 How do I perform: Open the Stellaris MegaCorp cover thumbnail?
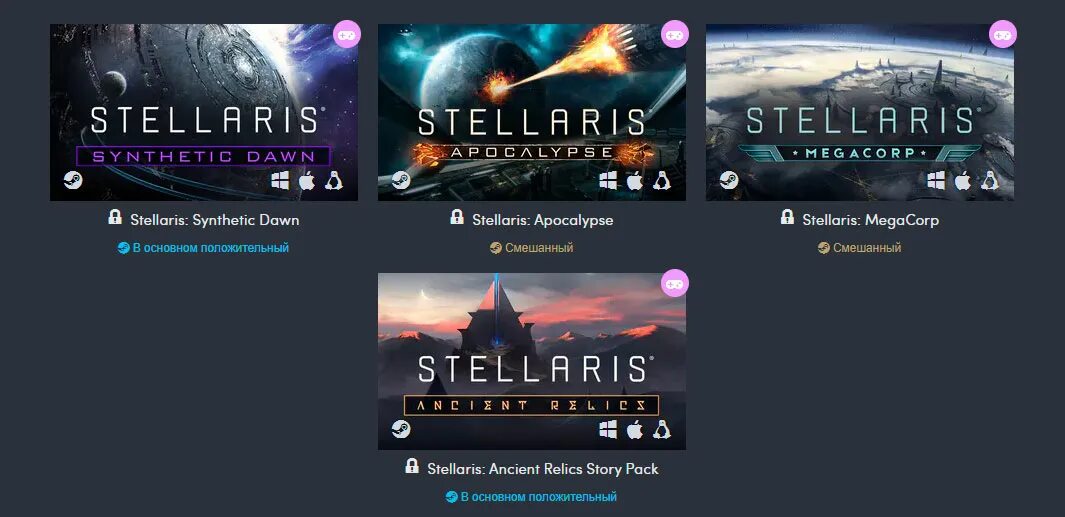tap(860, 112)
